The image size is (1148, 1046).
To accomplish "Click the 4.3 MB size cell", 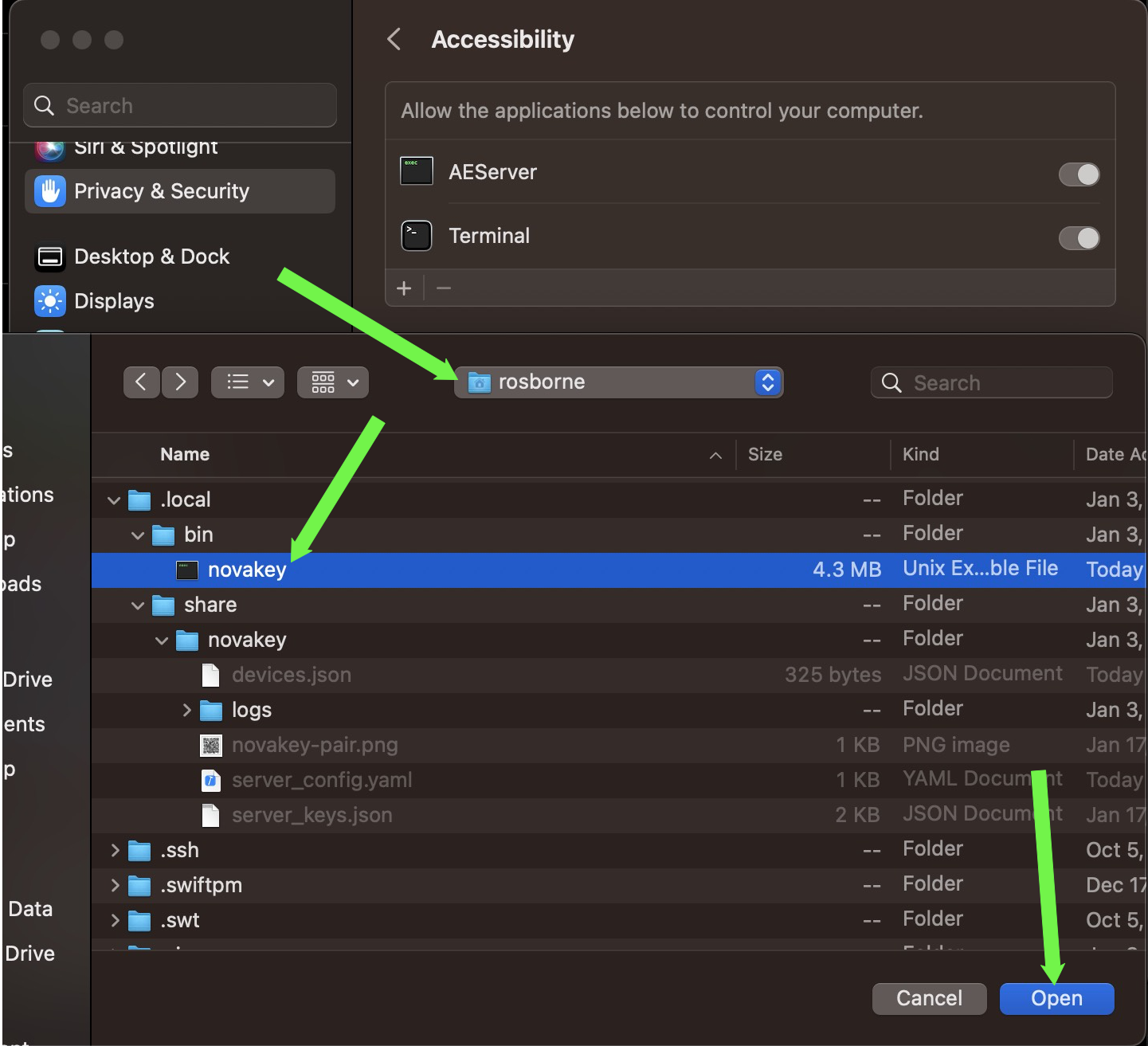I will point(847,570).
